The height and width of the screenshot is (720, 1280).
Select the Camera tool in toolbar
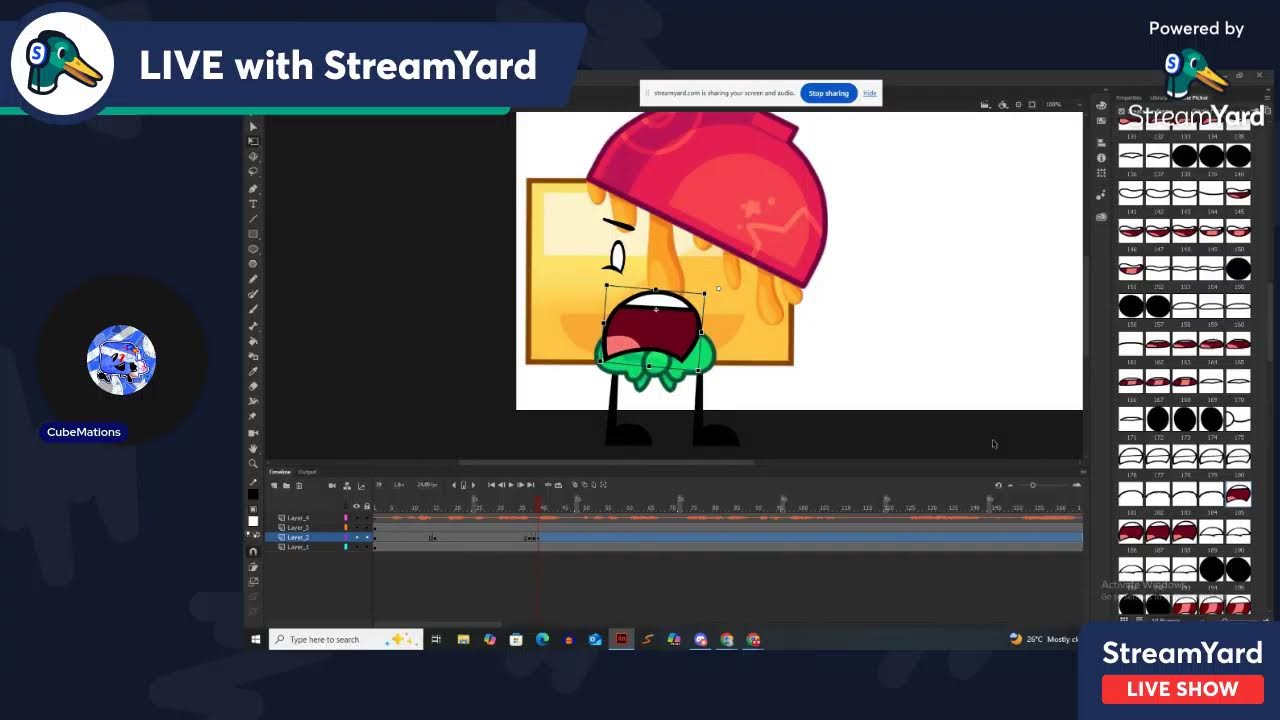click(253, 432)
